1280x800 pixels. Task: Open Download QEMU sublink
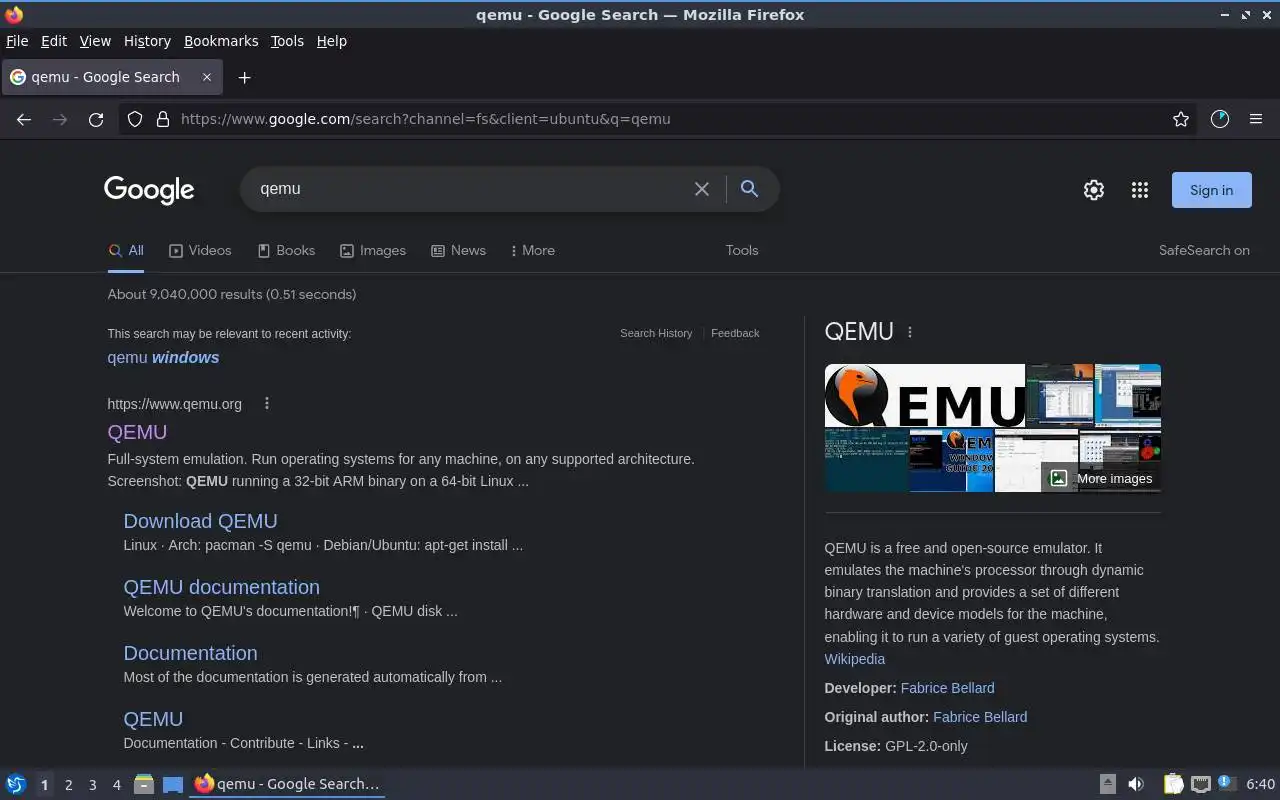pyautogui.click(x=200, y=521)
